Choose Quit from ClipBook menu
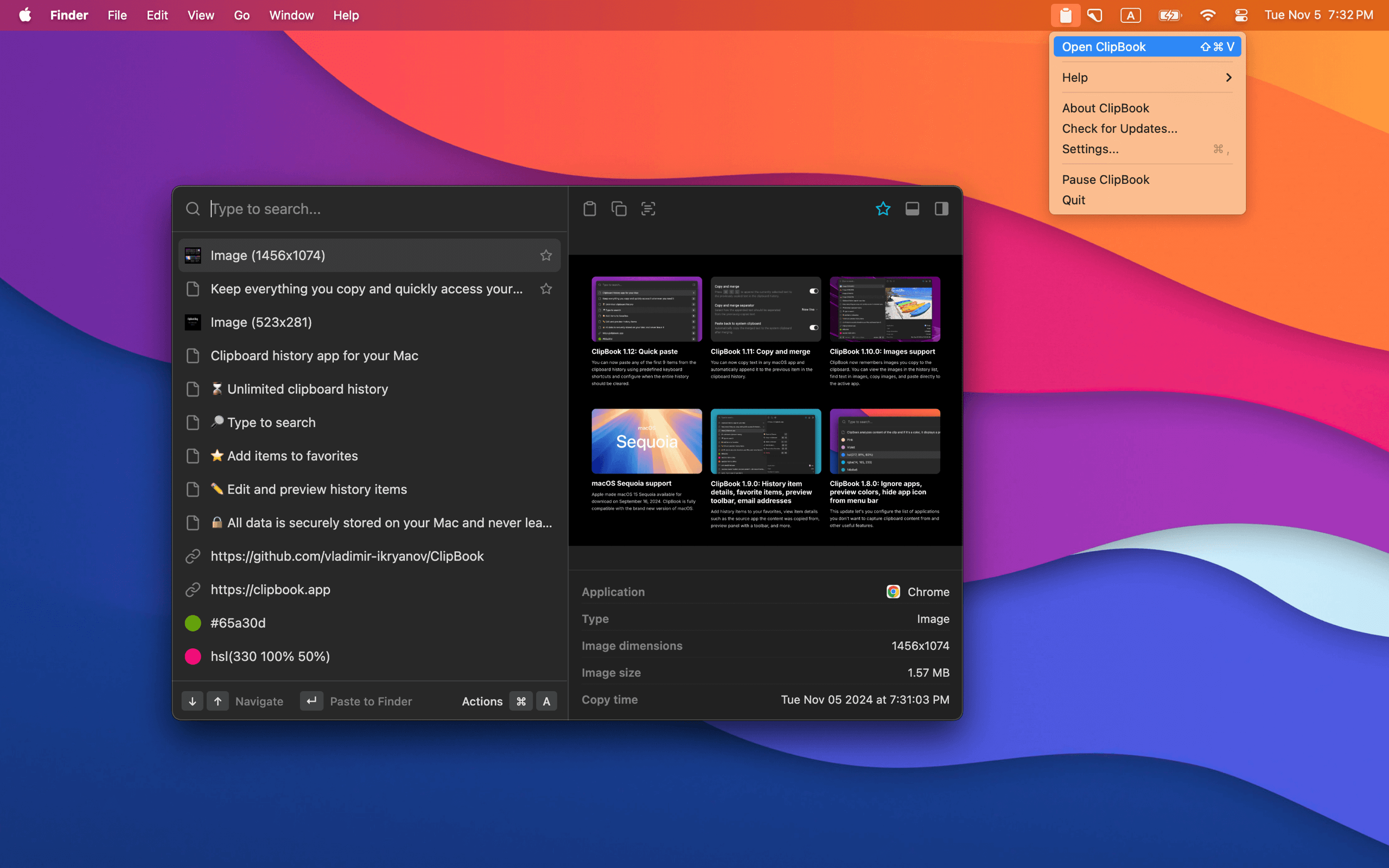1389x868 pixels. pos(1147,200)
